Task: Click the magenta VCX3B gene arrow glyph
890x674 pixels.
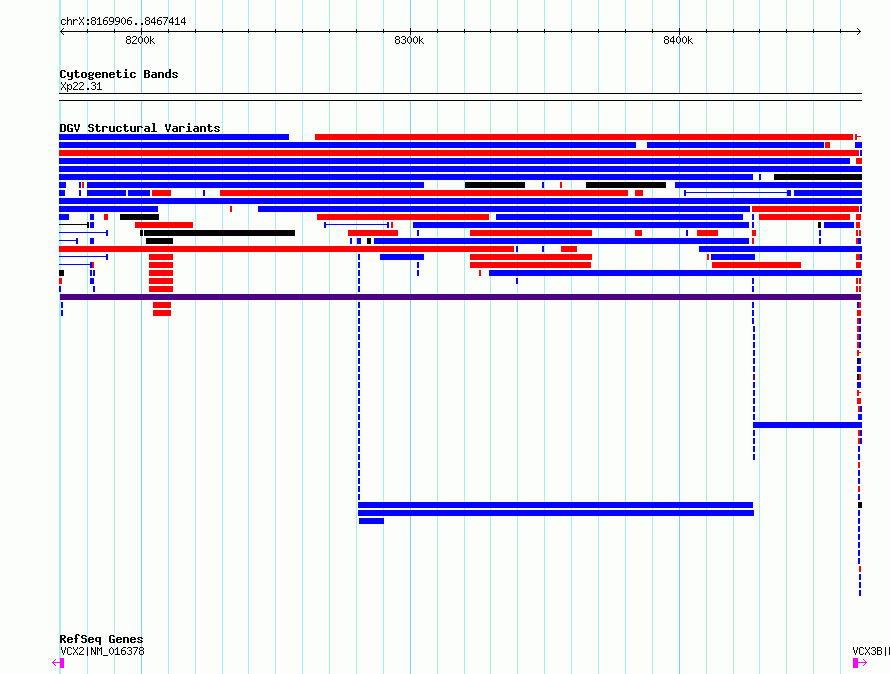Action: click(x=860, y=663)
